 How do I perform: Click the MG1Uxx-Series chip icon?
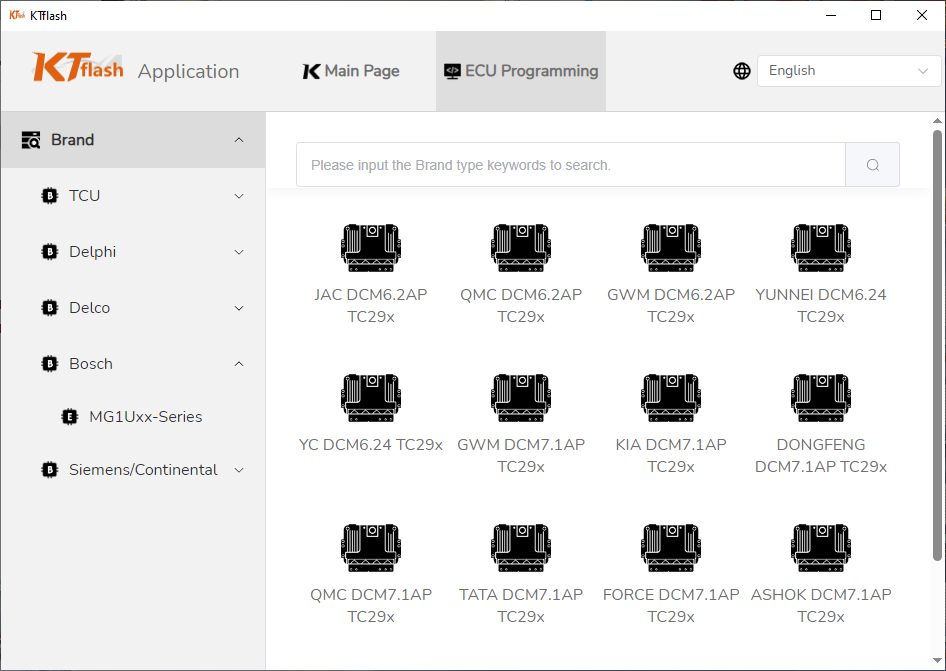pos(70,416)
